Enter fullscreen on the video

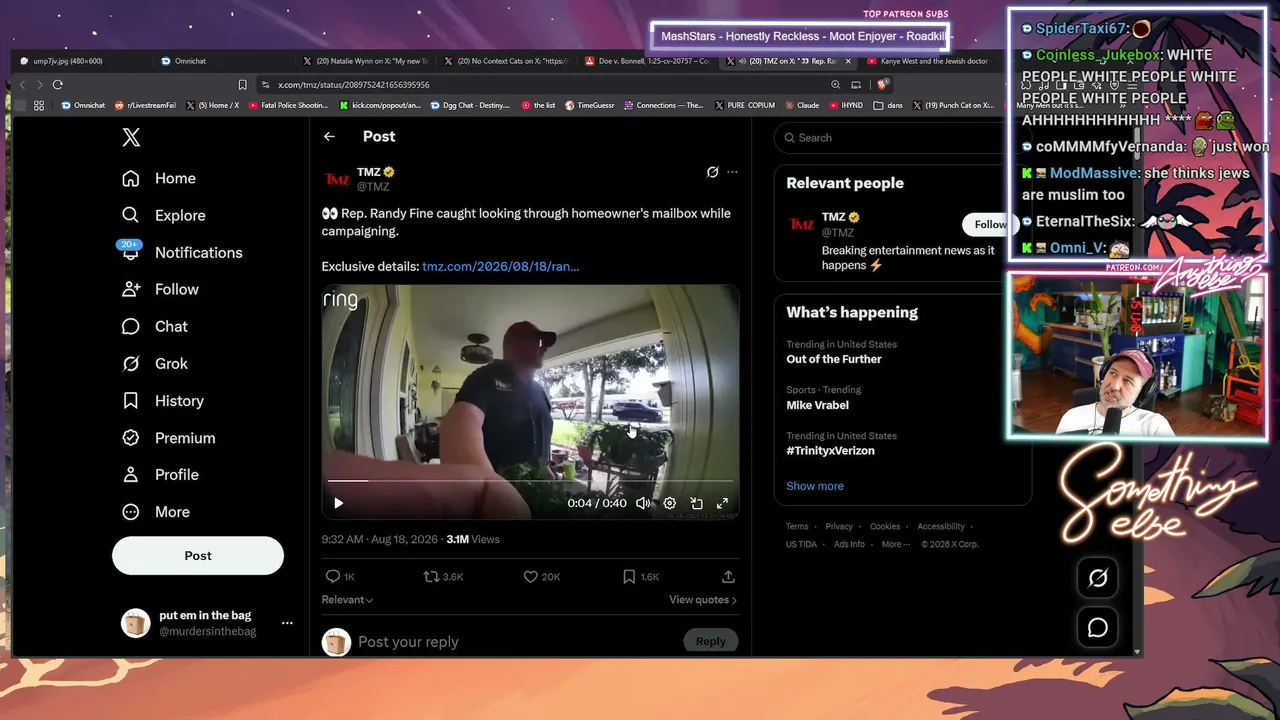point(722,503)
